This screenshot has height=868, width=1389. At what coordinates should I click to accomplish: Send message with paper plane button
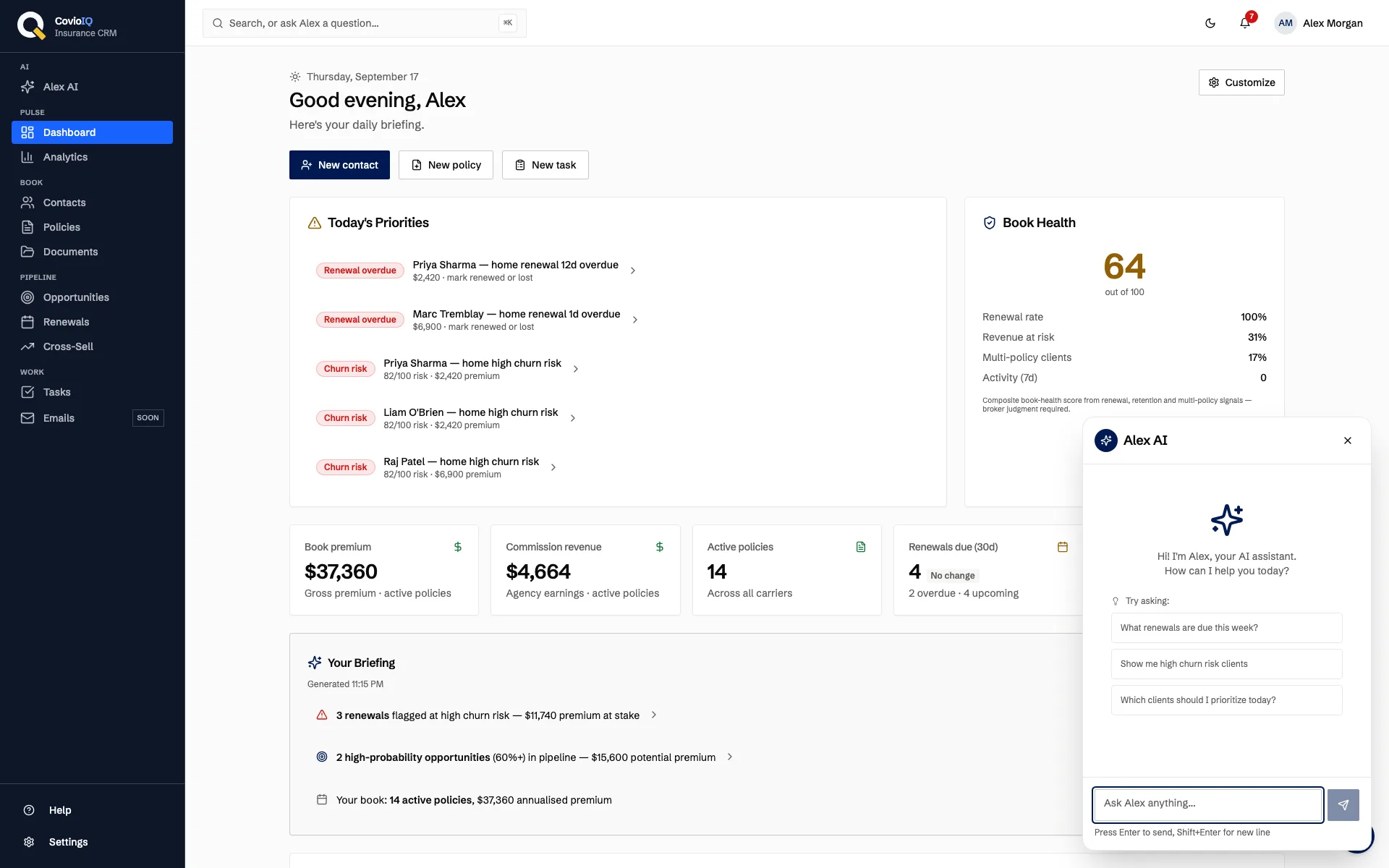click(x=1343, y=805)
